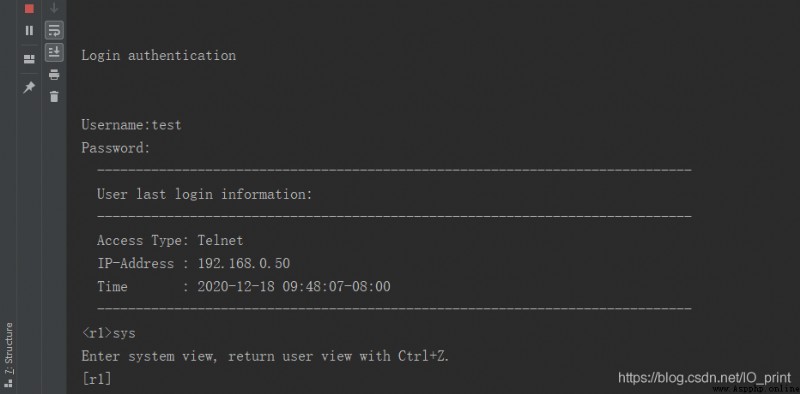Print the console output

tap(54, 75)
